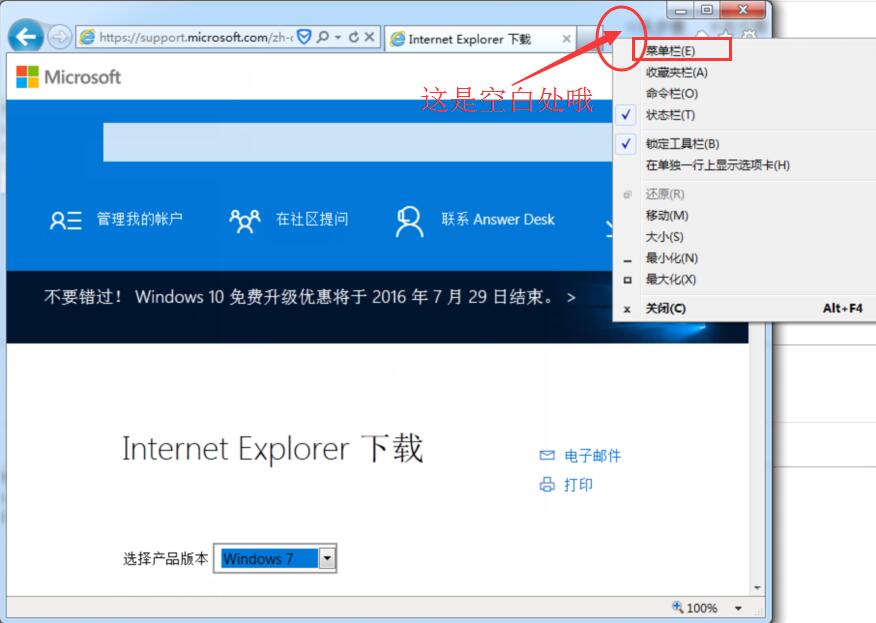Click the 打印 link
The height and width of the screenshot is (623, 876).
(579, 484)
